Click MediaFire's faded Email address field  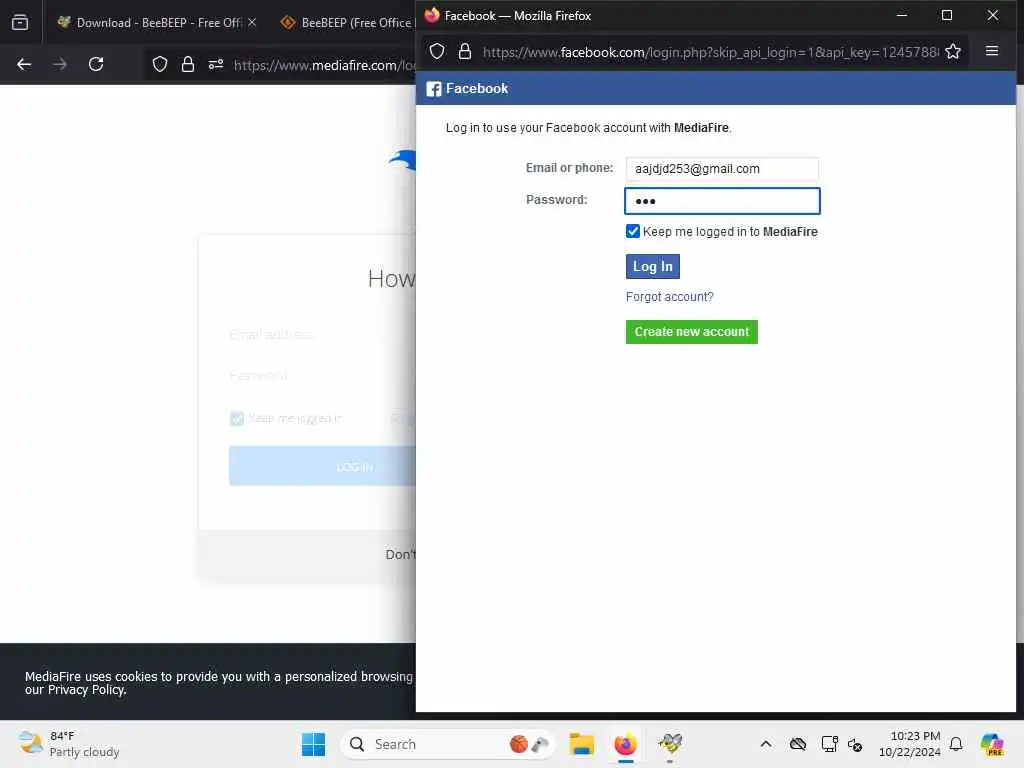tap(323, 334)
